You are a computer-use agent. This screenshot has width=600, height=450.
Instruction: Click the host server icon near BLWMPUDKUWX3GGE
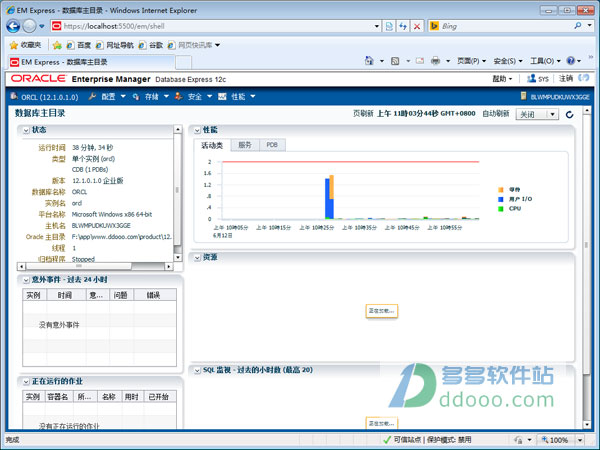coord(523,96)
